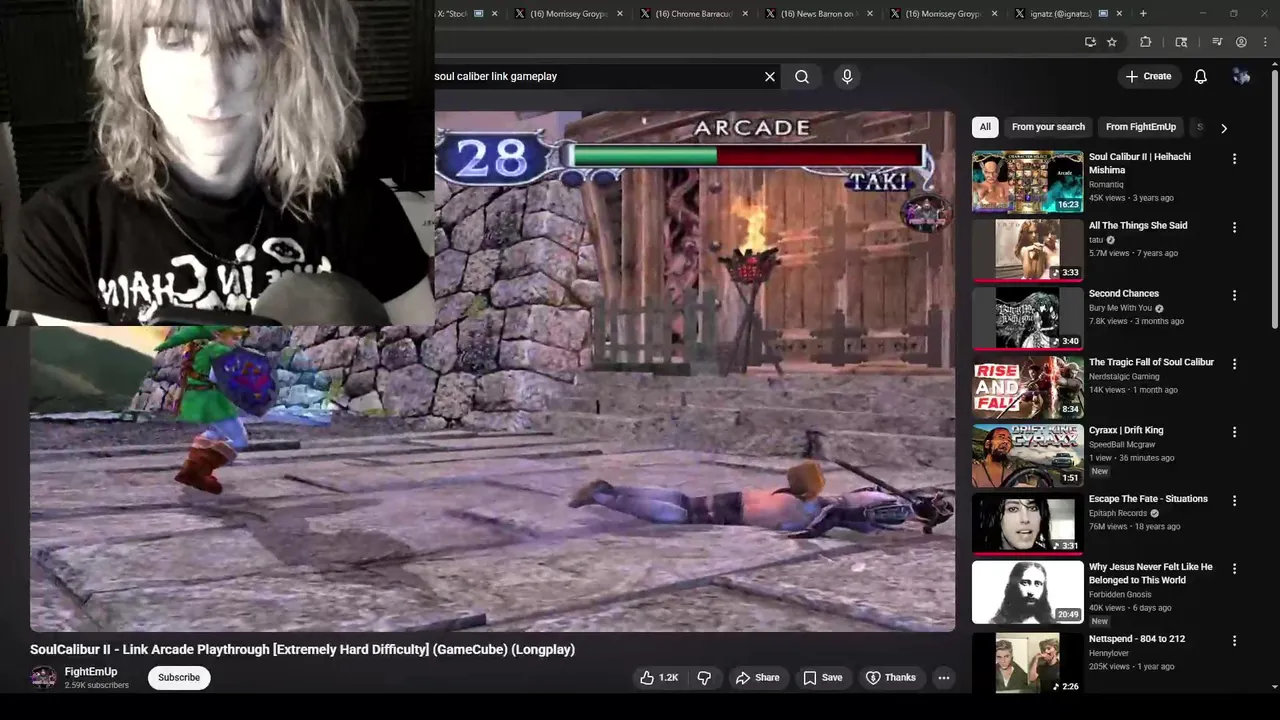This screenshot has width=1280, height=720.
Task: Open a new browser tab
Action: pos(1143,13)
